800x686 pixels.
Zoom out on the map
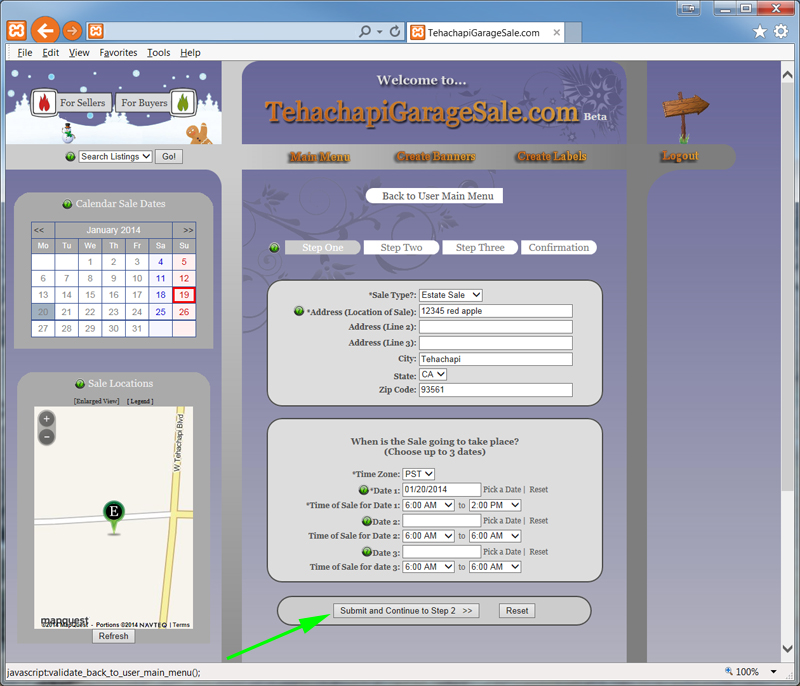46,437
